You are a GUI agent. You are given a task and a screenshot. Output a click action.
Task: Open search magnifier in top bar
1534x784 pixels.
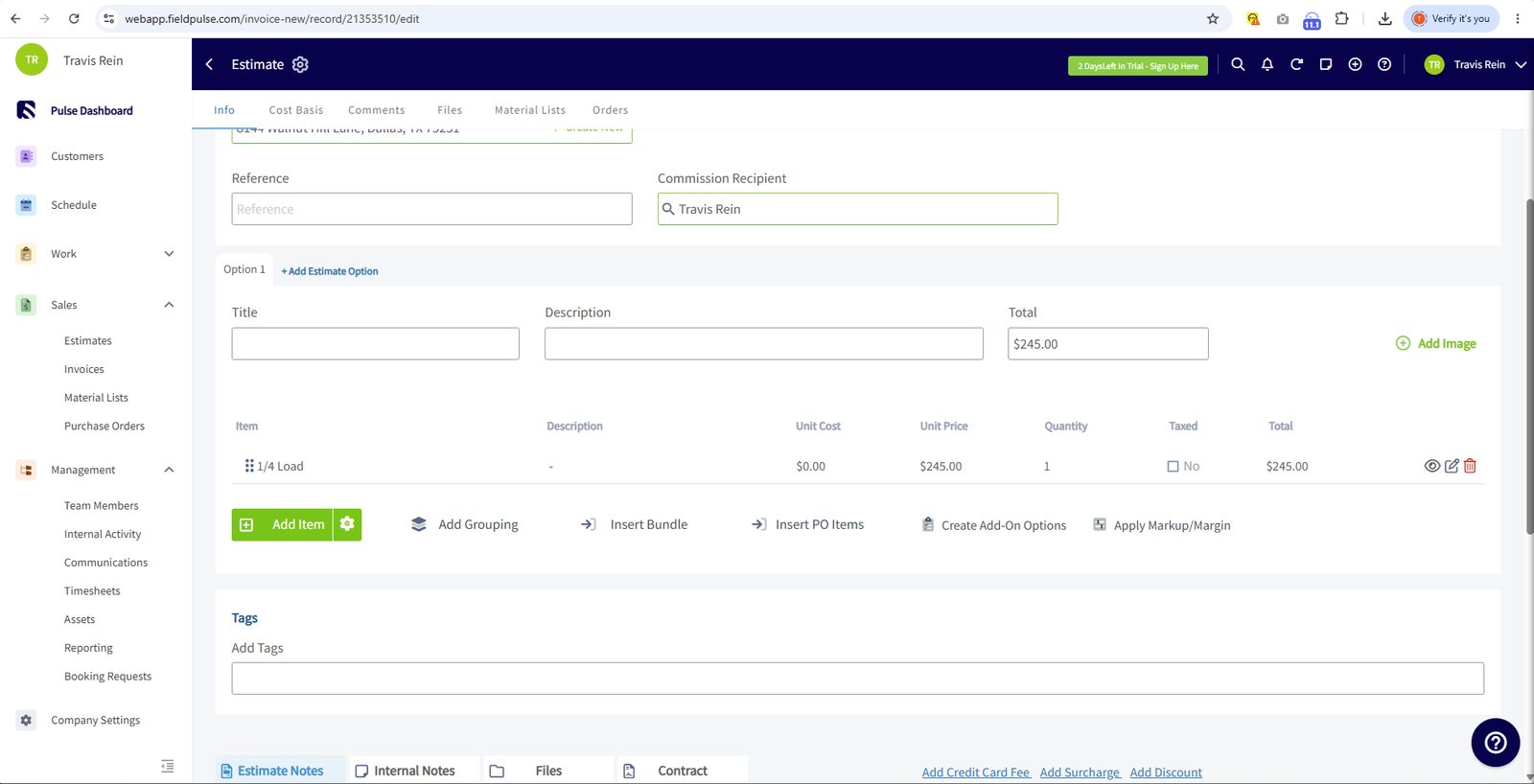(1238, 64)
